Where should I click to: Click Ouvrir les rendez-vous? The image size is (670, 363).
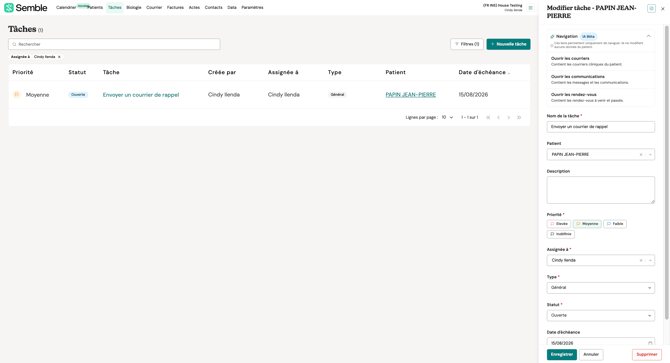tap(600, 97)
